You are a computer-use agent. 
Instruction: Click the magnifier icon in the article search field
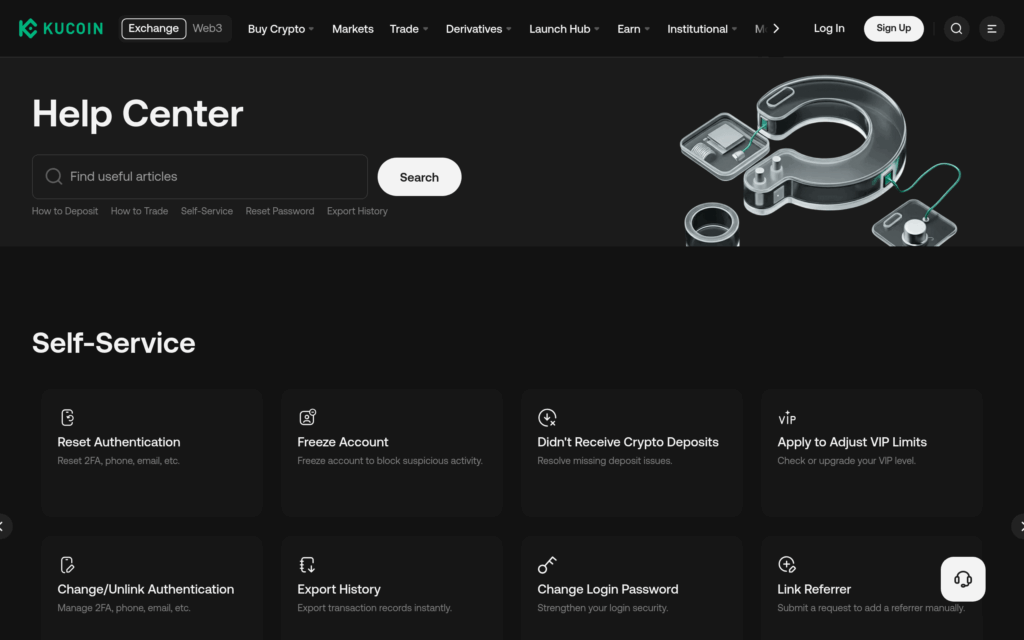pos(54,176)
